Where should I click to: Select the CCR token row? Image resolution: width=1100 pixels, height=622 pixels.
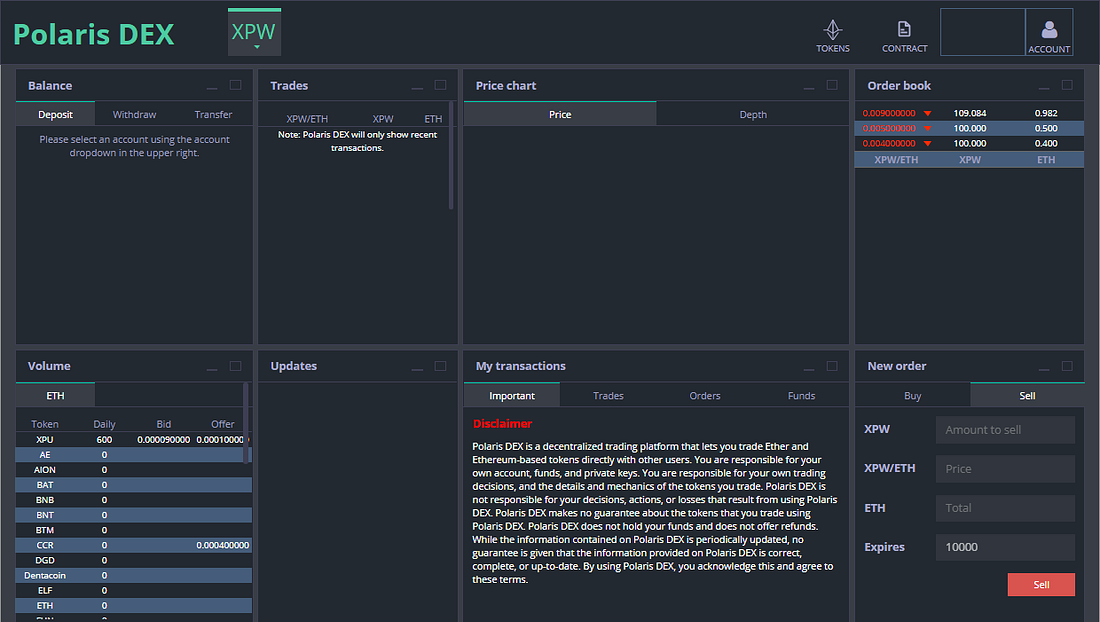pos(133,546)
